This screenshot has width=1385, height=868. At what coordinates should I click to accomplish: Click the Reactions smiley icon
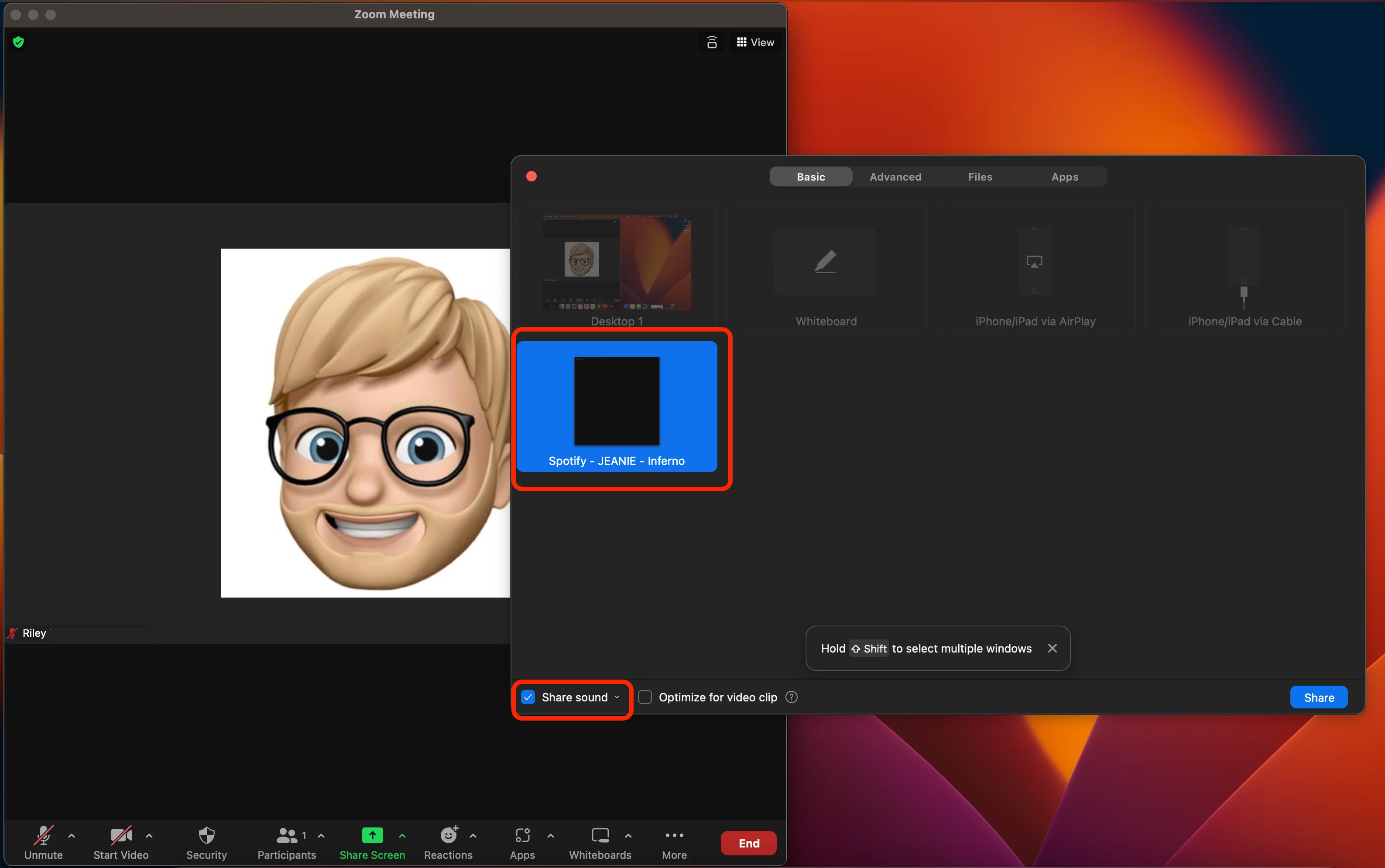point(448,835)
